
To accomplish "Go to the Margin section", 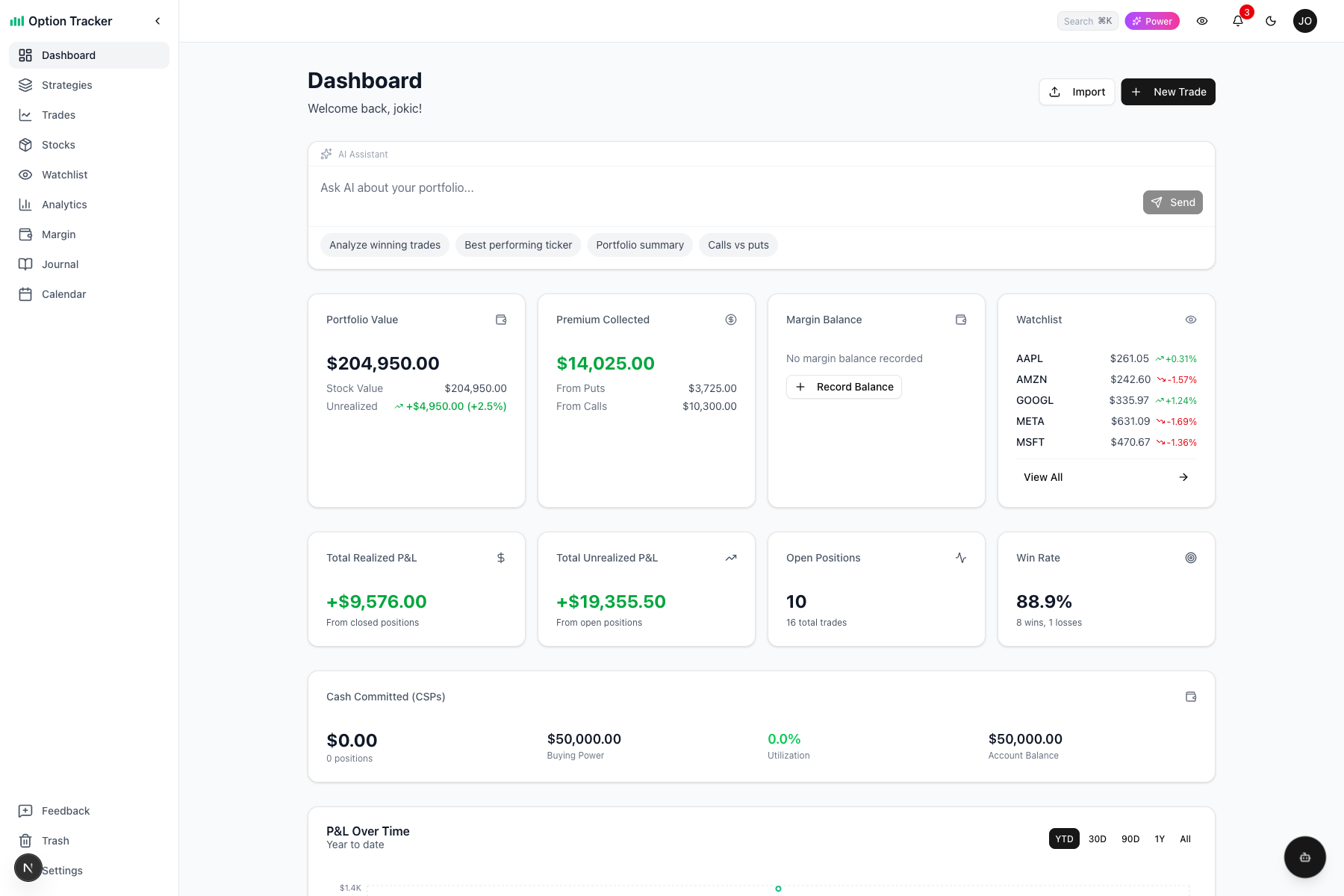I will [x=59, y=234].
